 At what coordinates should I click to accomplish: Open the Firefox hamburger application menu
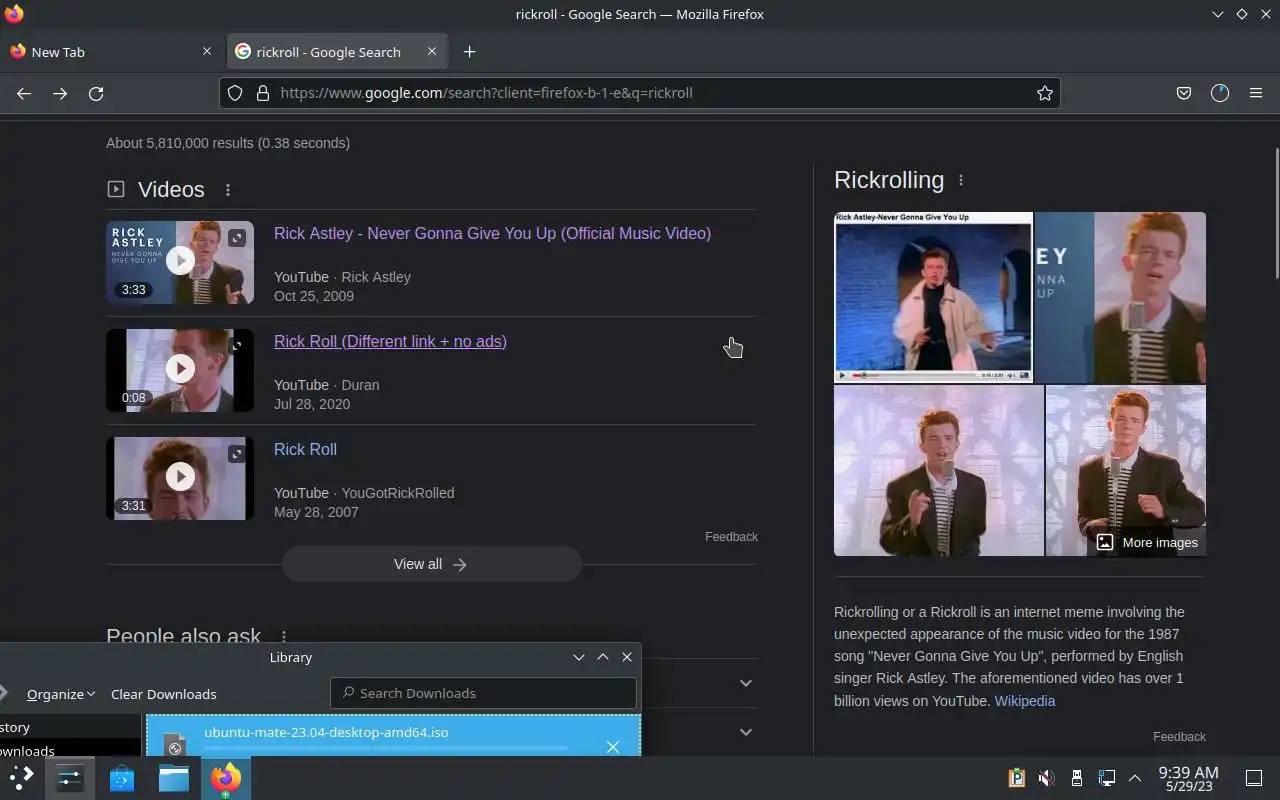1256,93
